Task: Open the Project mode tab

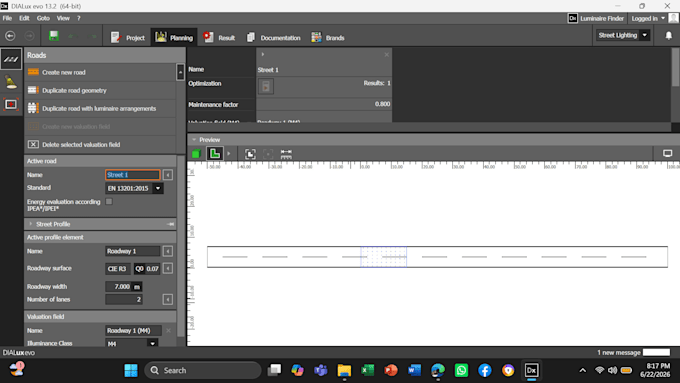Action: pyautogui.click(x=128, y=38)
